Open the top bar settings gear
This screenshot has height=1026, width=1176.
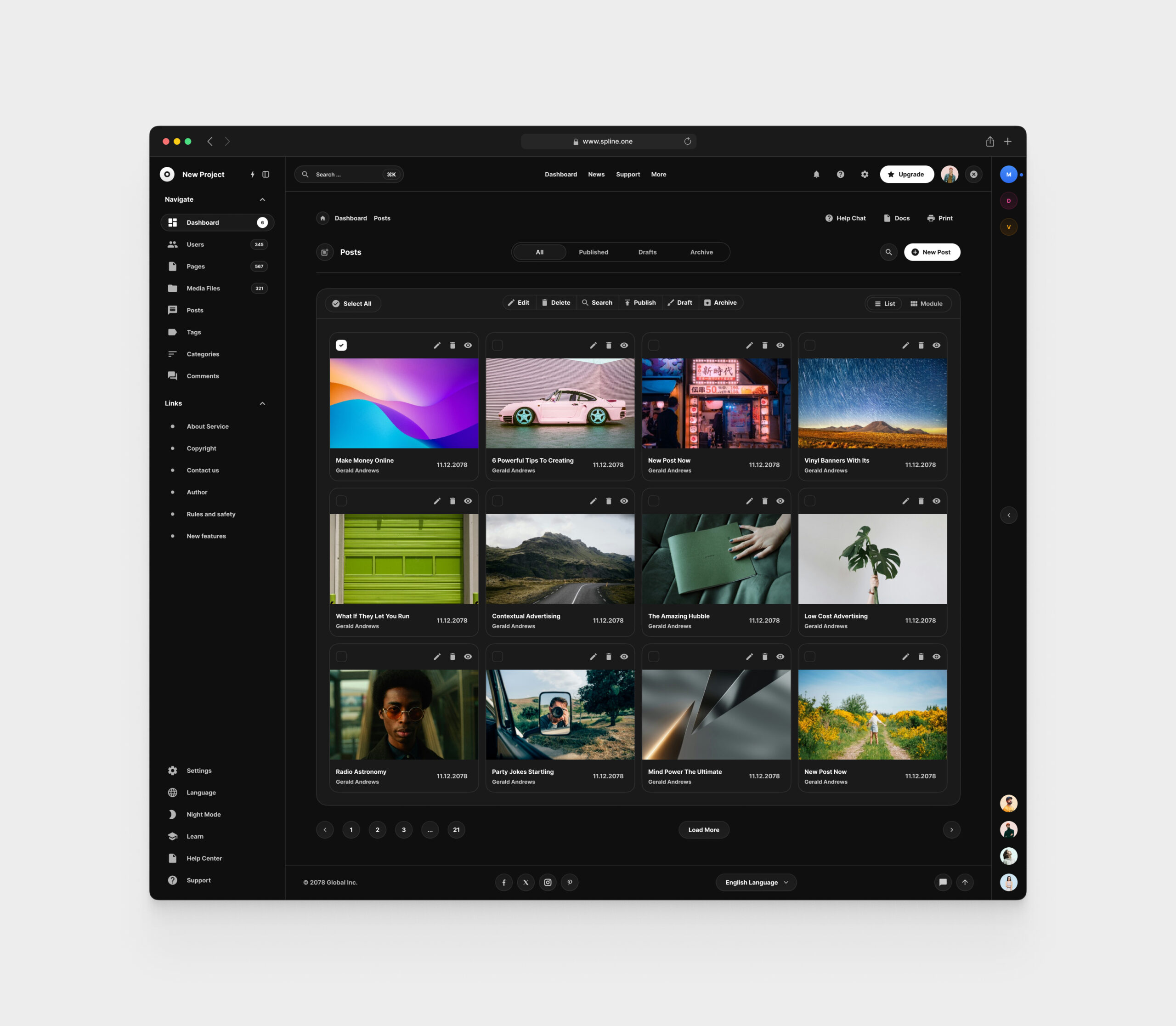(865, 174)
